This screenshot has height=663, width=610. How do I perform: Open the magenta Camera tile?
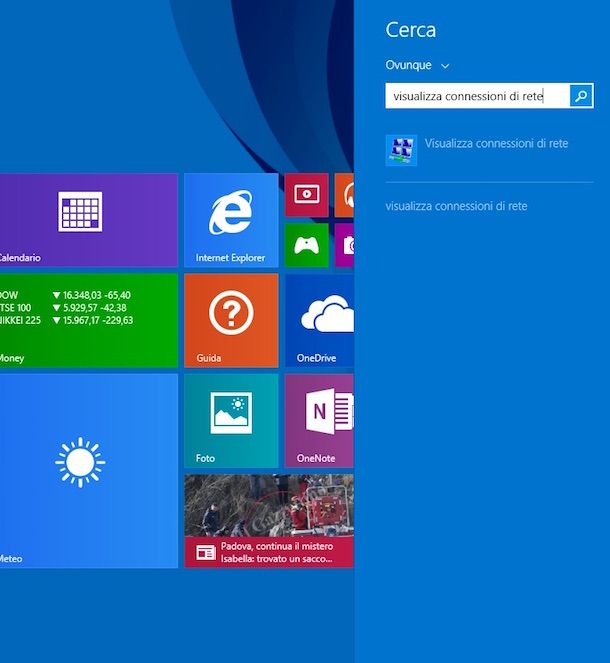344,245
